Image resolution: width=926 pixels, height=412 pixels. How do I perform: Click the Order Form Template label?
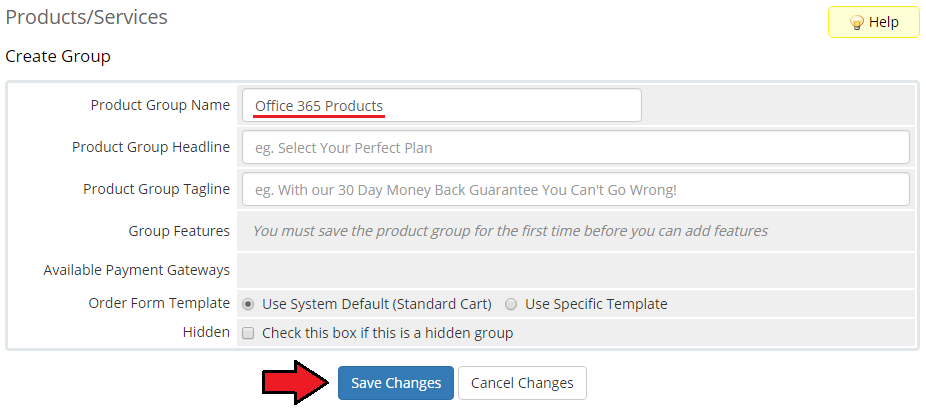[159, 303]
